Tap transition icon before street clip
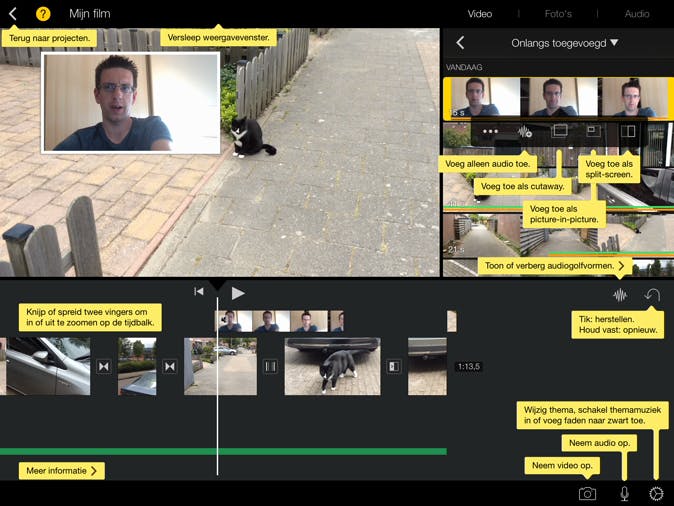The image size is (674, 506). 170,366
